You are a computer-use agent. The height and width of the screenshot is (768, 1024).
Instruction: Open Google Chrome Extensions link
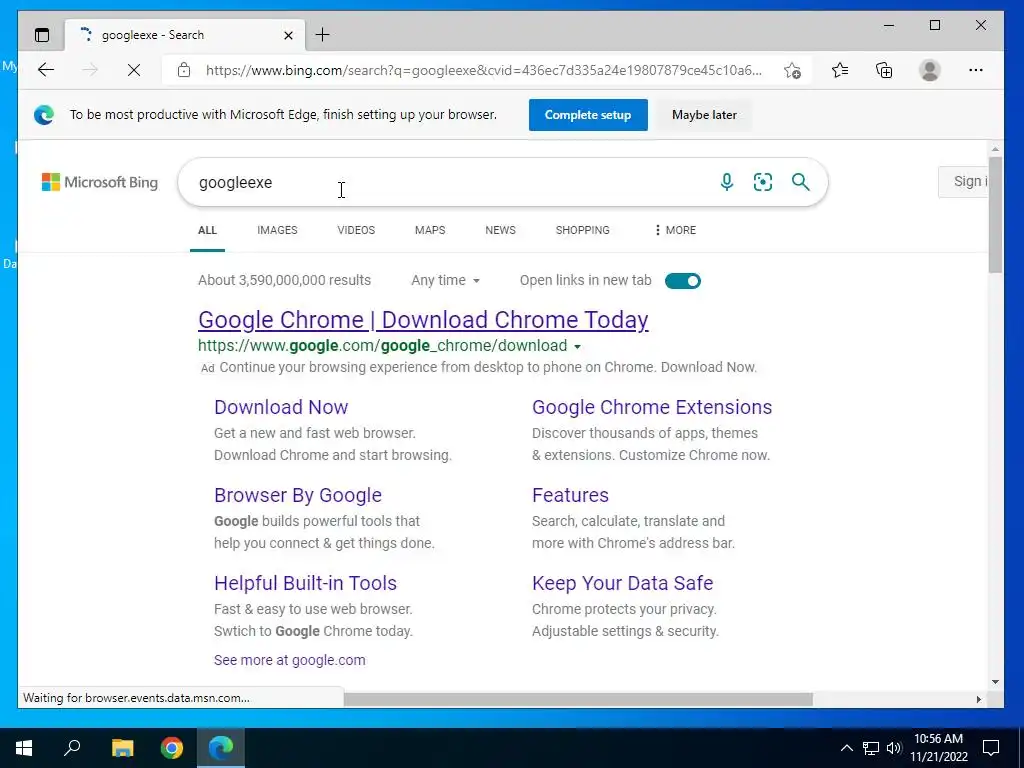652,407
